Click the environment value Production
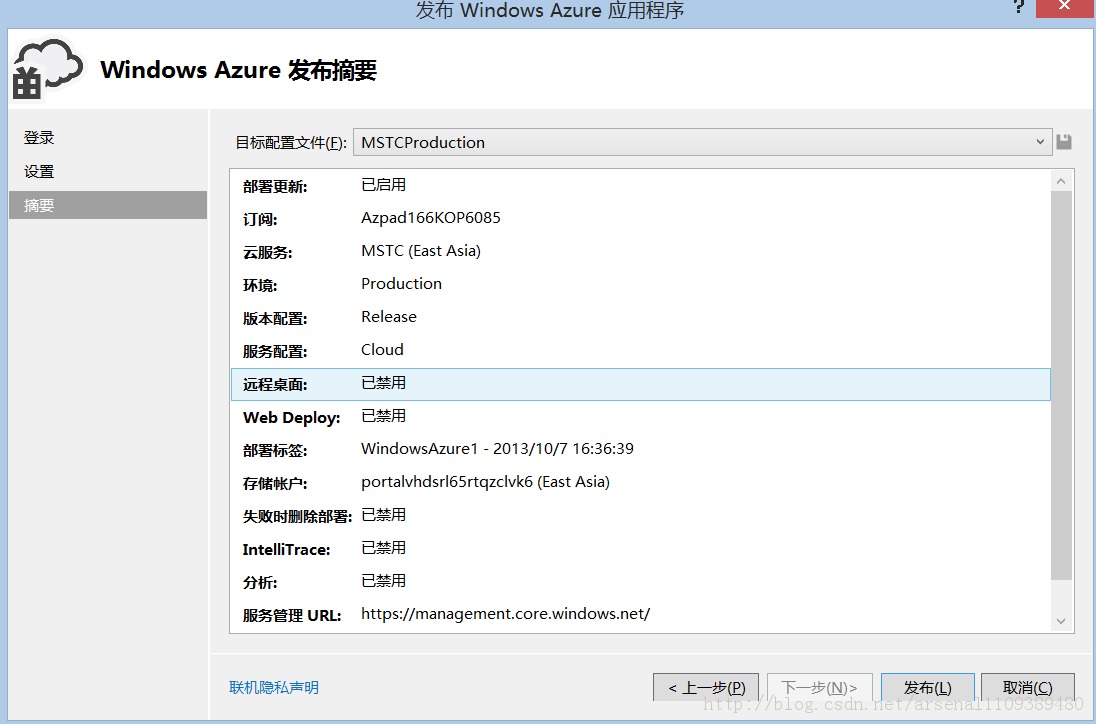The width and height of the screenshot is (1096, 724). (401, 284)
